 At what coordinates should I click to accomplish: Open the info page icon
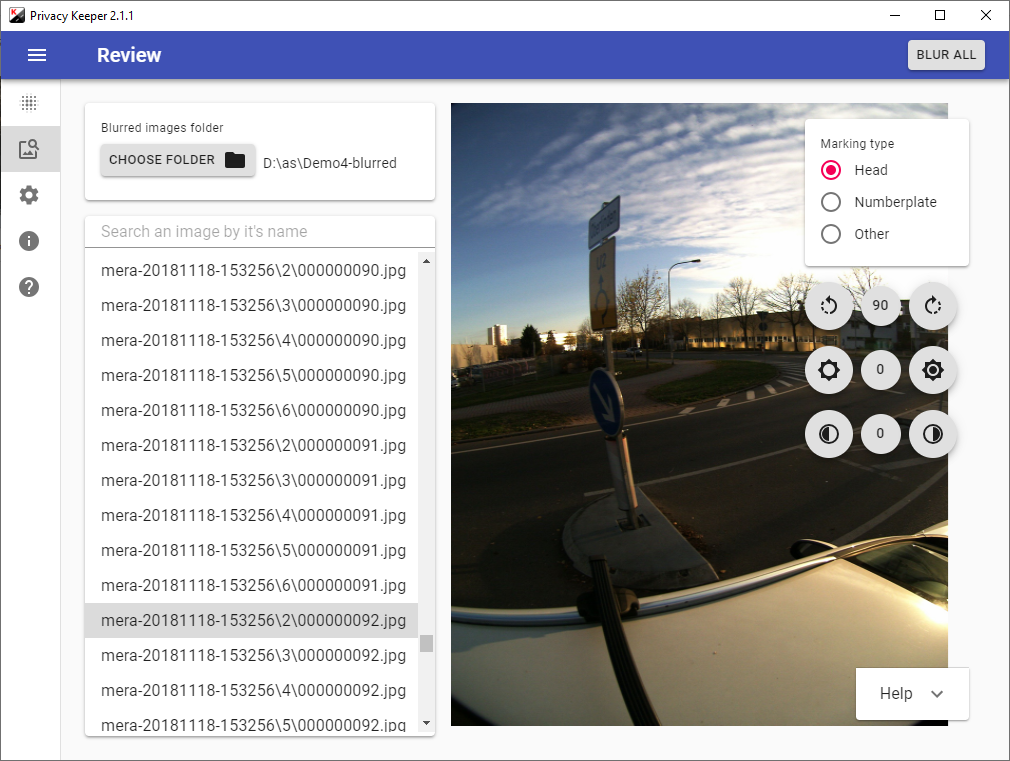coord(29,241)
